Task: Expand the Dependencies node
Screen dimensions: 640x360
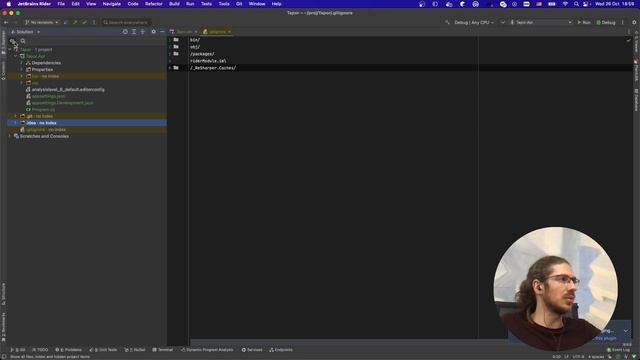Action: (22, 63)
